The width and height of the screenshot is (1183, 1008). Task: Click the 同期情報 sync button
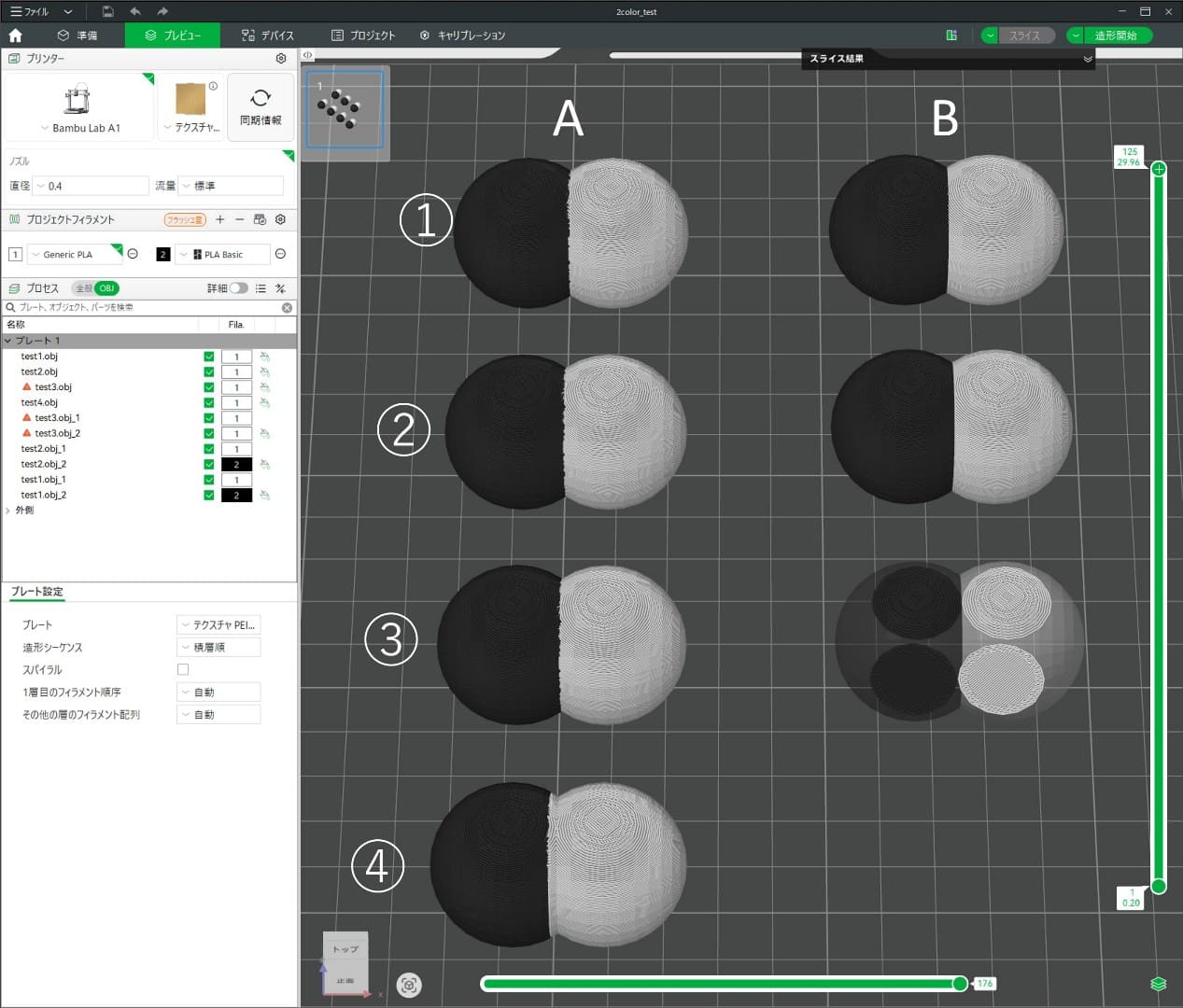(261, 106)
